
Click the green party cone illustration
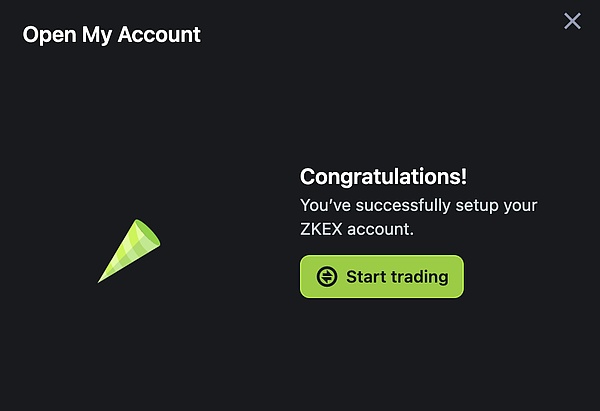tap(129, 251)
